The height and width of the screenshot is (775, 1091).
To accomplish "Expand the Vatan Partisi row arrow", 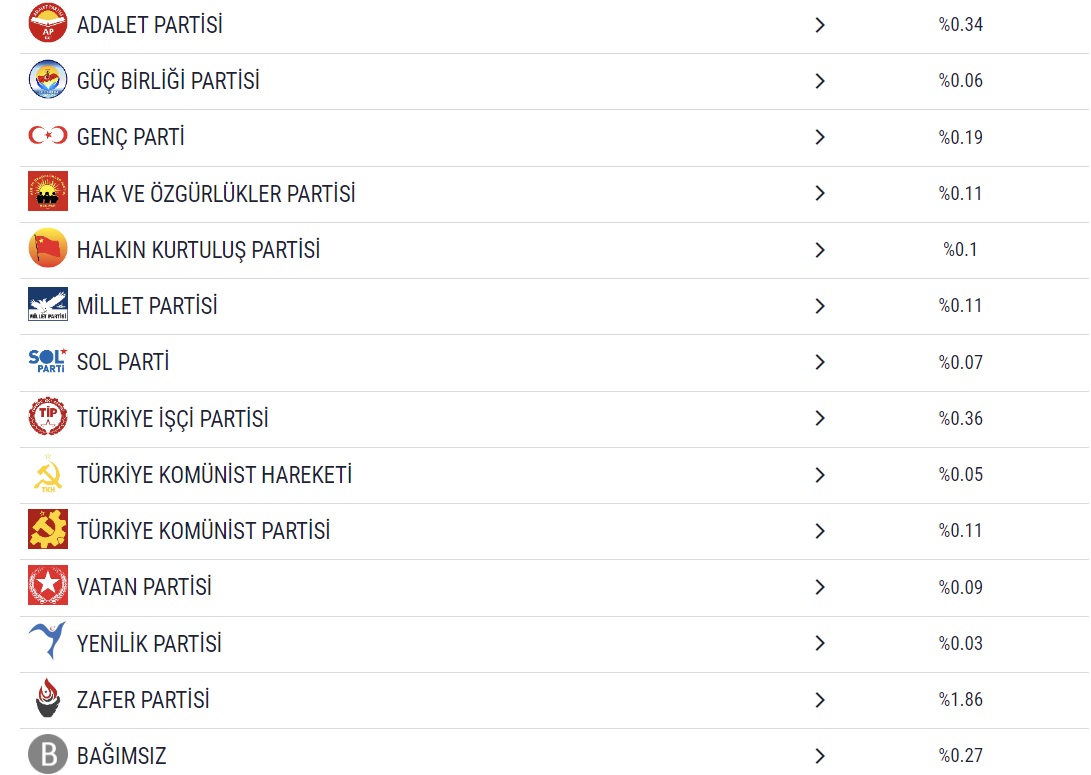I will tap(820, 587).
